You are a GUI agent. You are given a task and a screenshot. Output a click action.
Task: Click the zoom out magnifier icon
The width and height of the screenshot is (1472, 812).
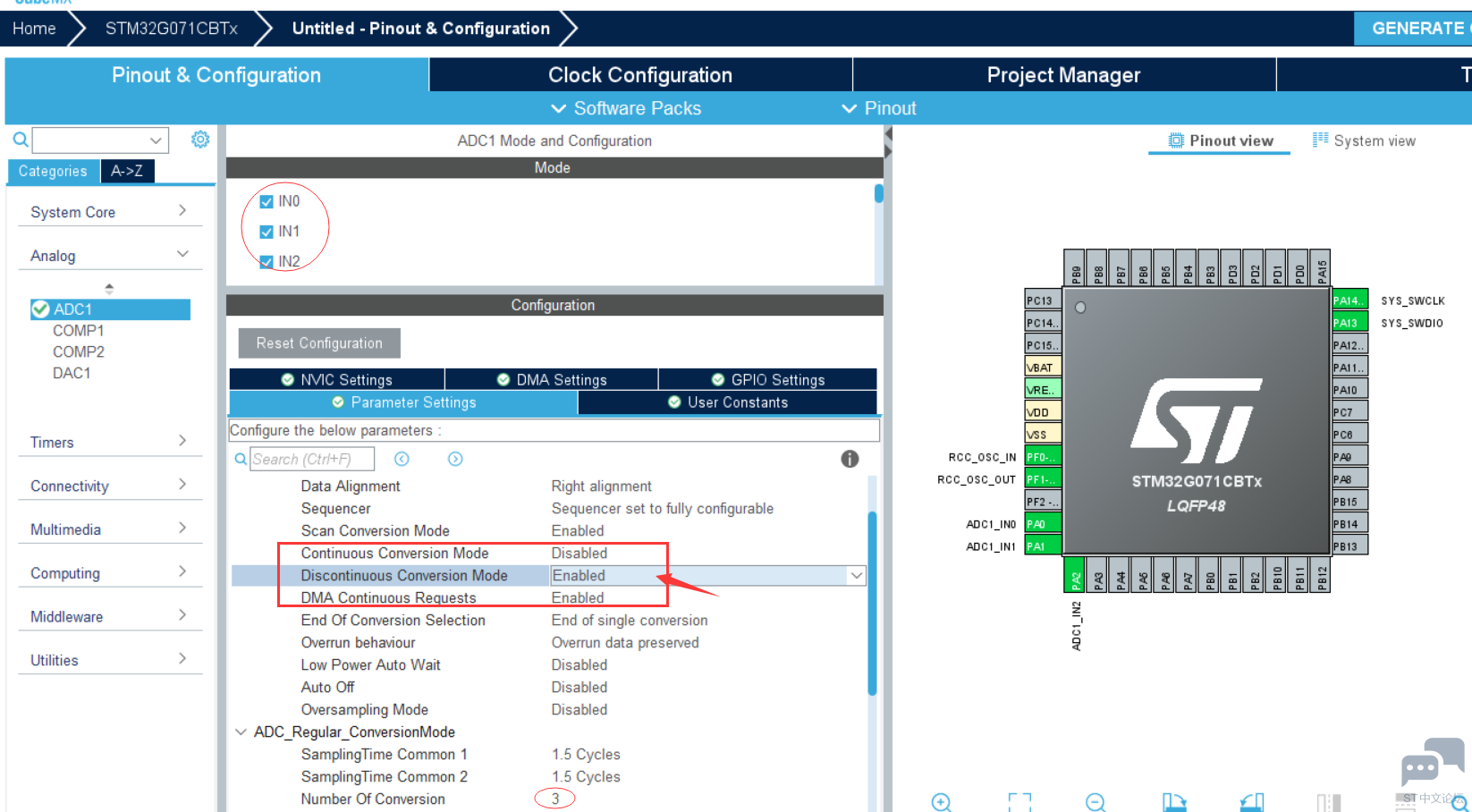pyautogui.click(x=1096, y=801)
